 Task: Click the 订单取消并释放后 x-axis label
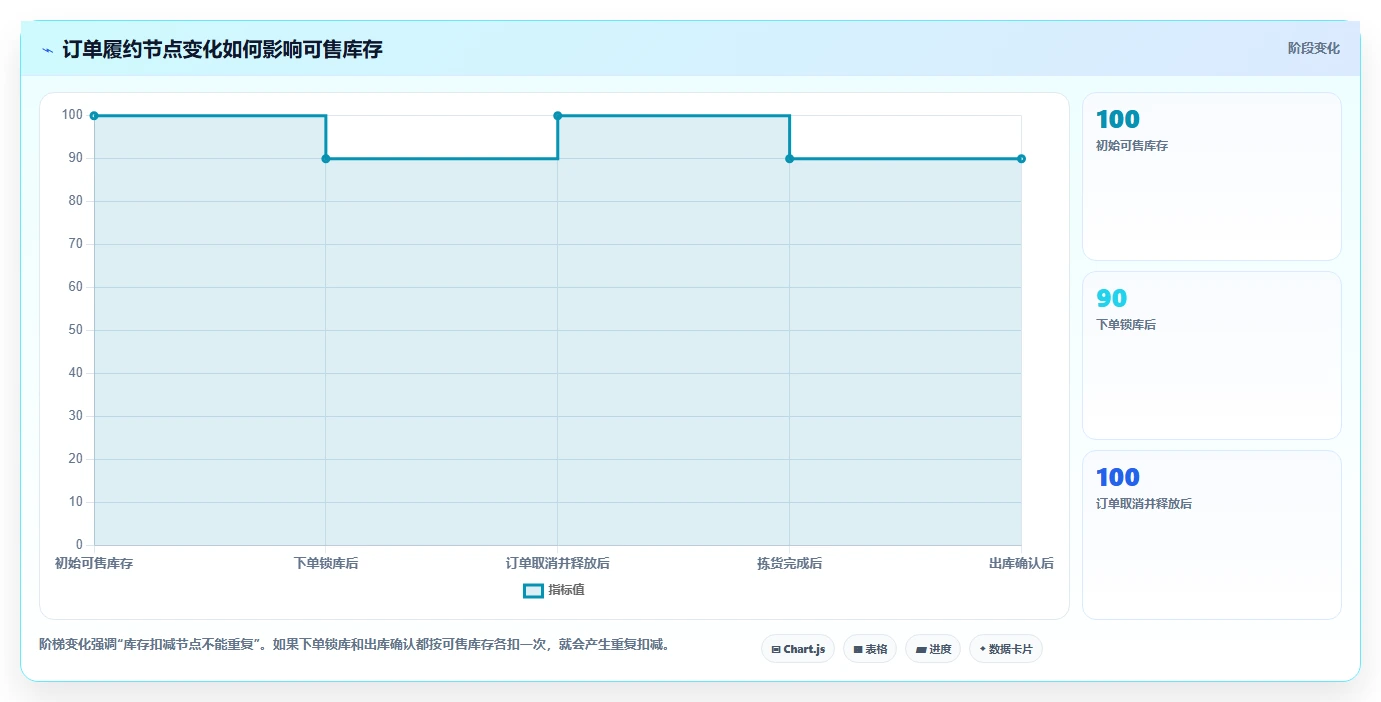pyautogui.click(x=558, y=563)
